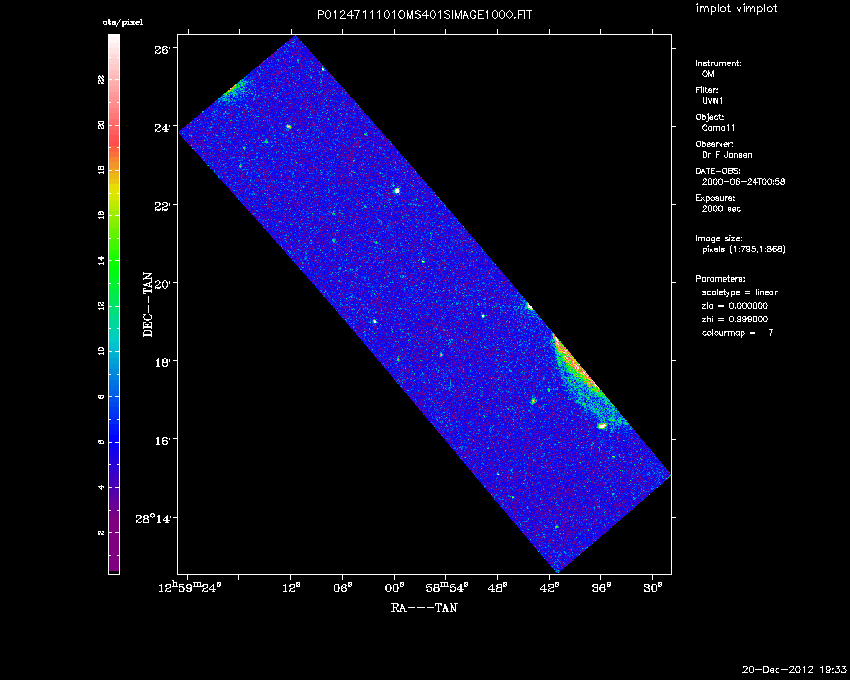Click the bright galaxy edge emission in image

click(574, 366)
